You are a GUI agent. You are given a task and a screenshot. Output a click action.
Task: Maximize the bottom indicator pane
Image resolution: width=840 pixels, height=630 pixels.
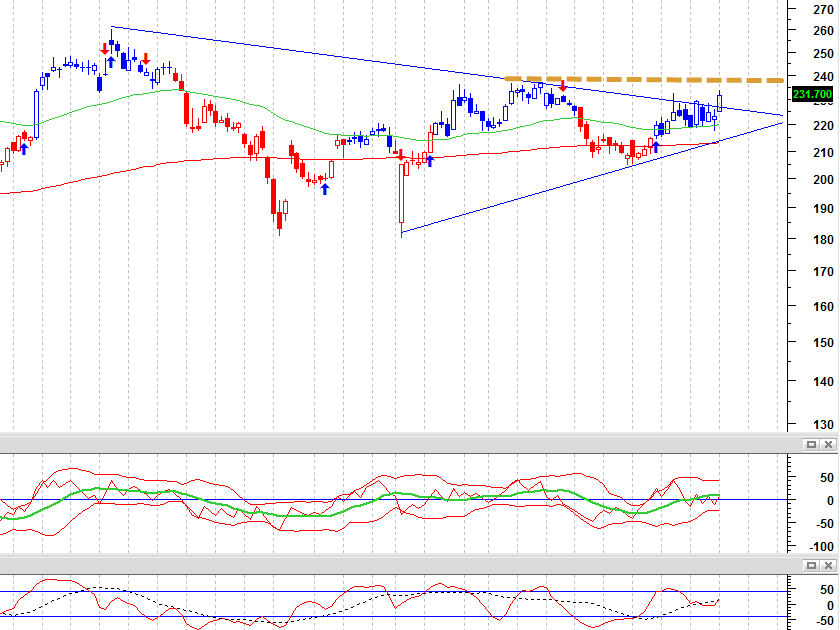coord(811,565)
